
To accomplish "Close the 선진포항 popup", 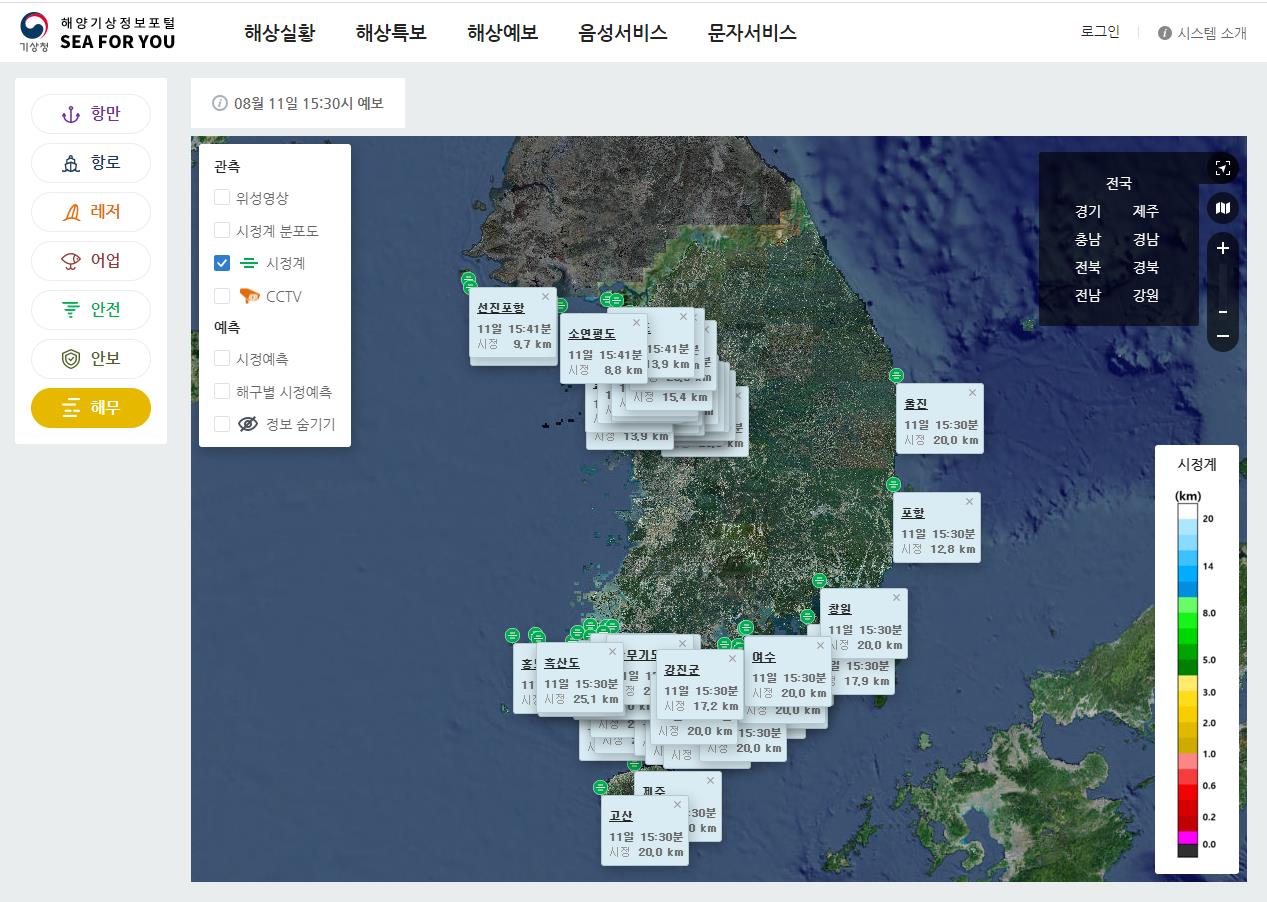I will (x=545, y=296).
